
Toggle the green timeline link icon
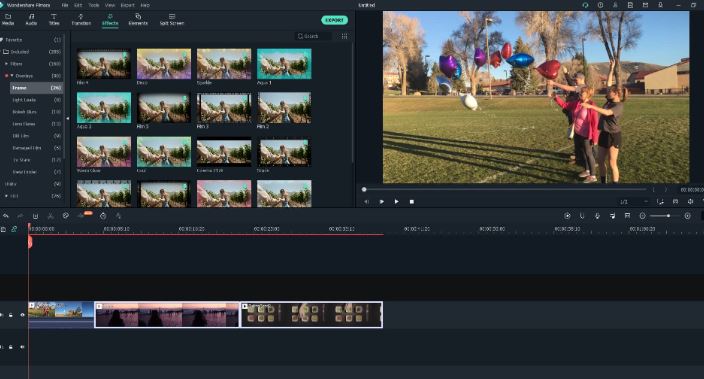click(x=14, y=229)
